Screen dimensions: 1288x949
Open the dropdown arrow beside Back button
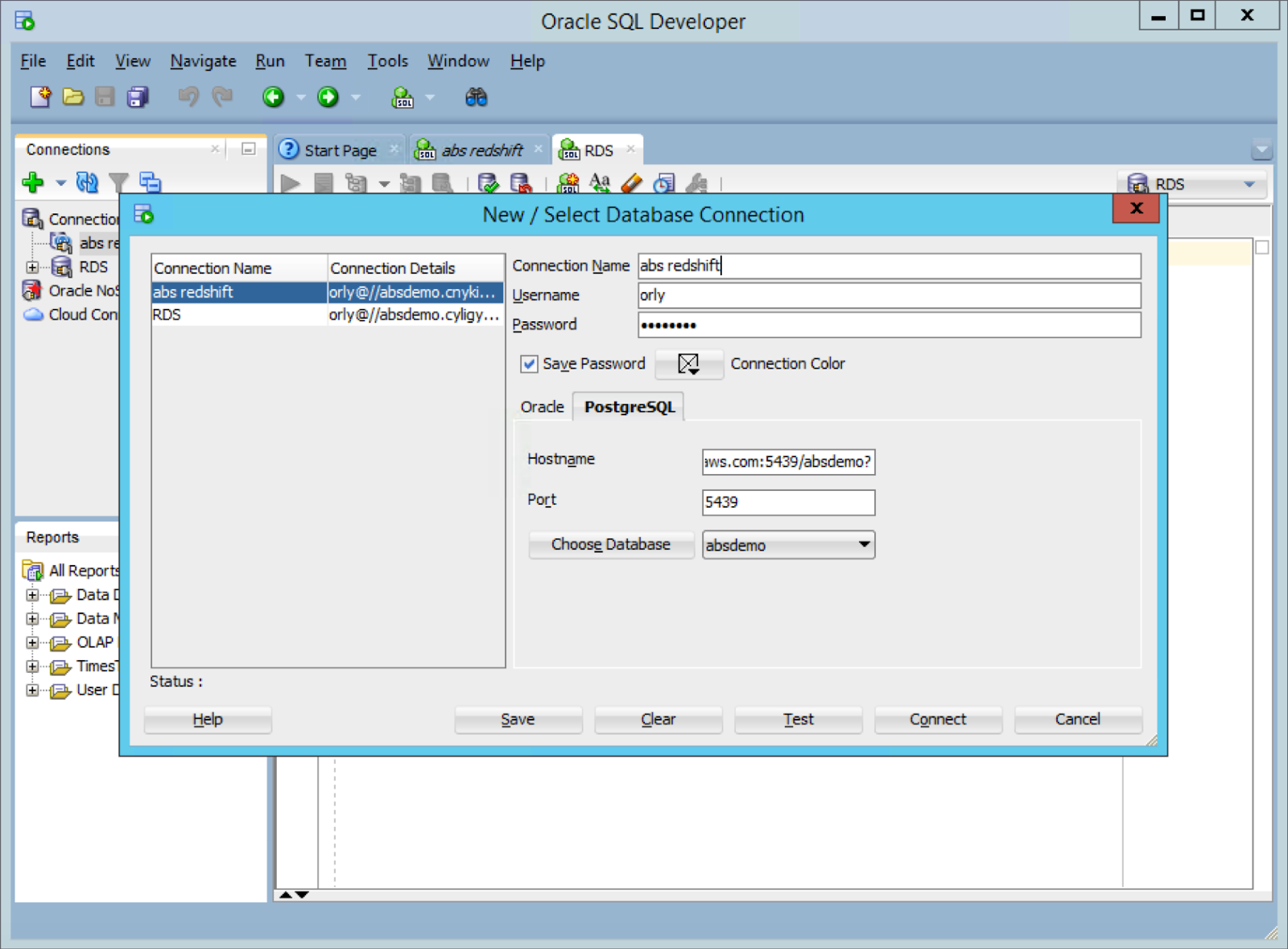[301, 97]
